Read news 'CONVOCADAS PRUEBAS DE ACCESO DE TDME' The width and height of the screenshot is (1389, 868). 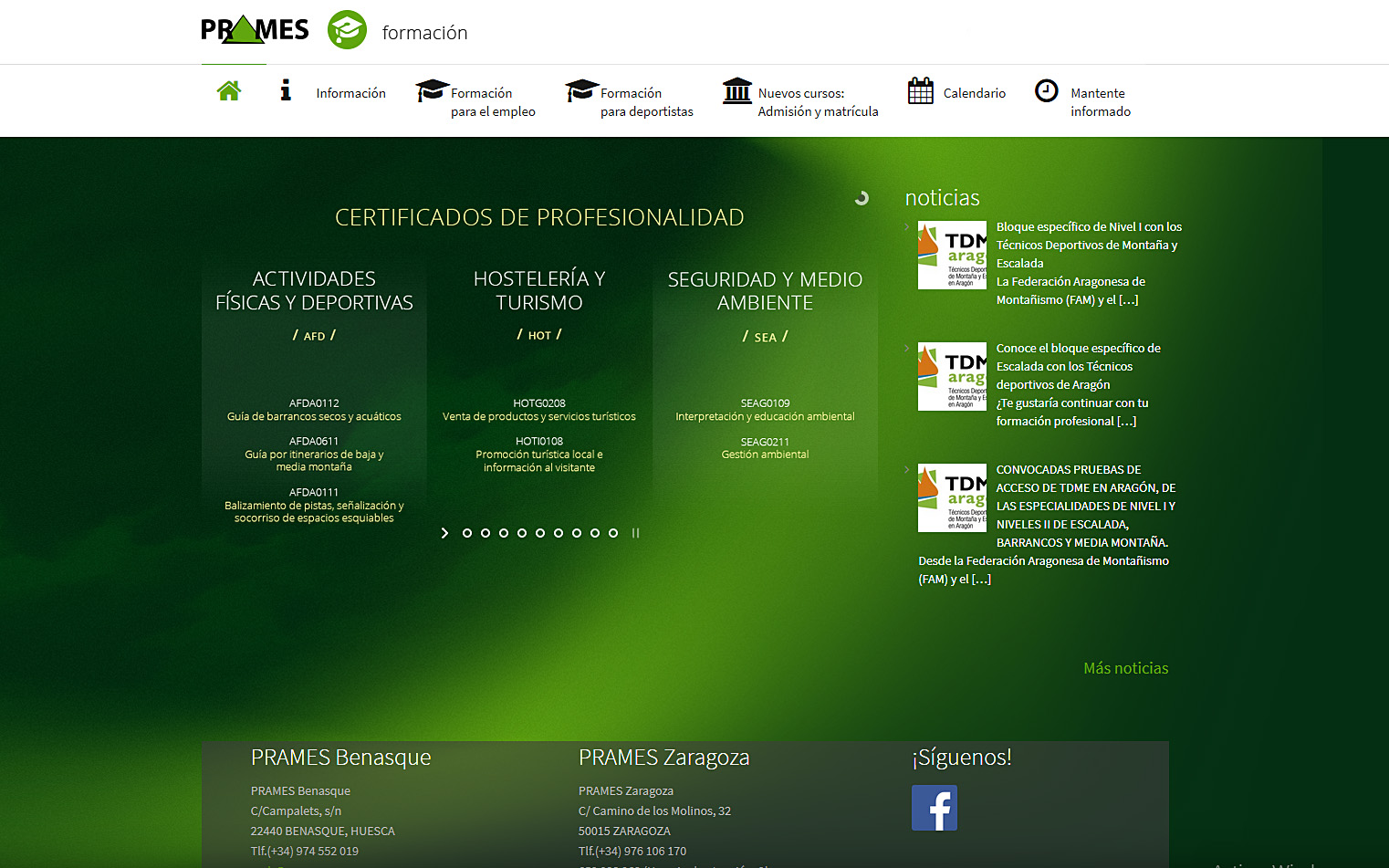click(1086, 506)
